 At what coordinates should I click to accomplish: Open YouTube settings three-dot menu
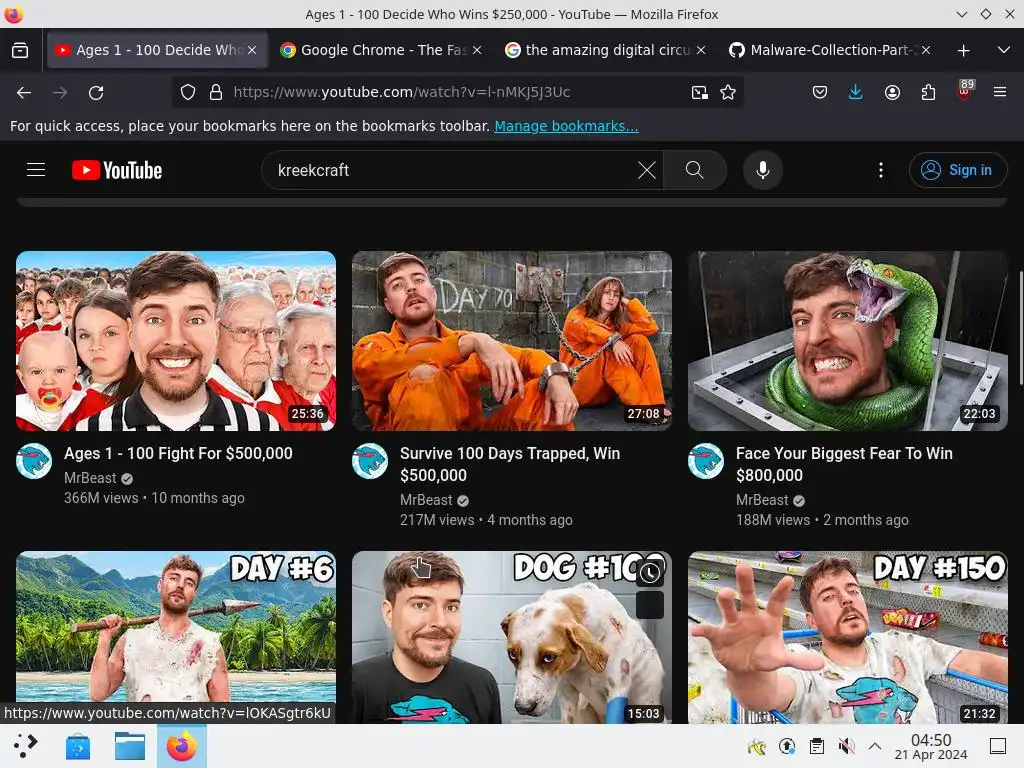pyautogui.click(x=881, y=170)
